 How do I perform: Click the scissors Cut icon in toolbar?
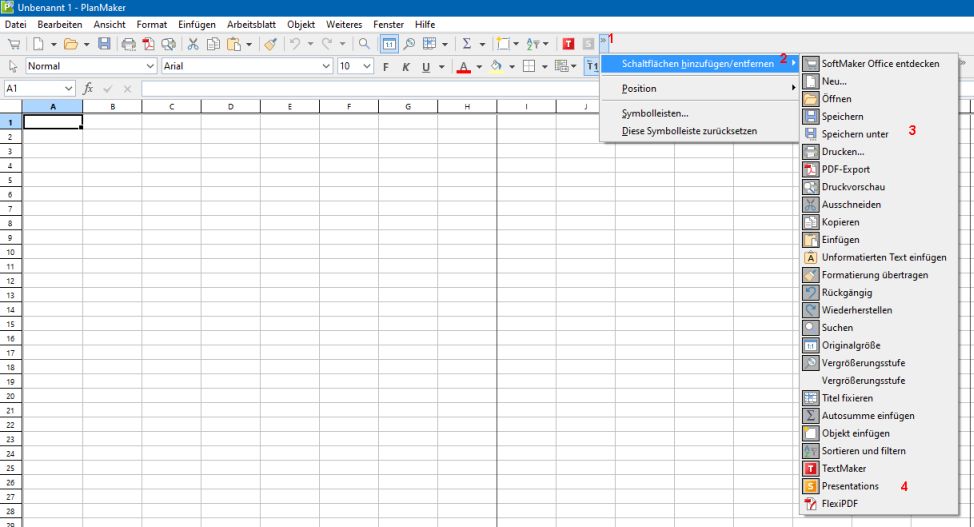193,44
